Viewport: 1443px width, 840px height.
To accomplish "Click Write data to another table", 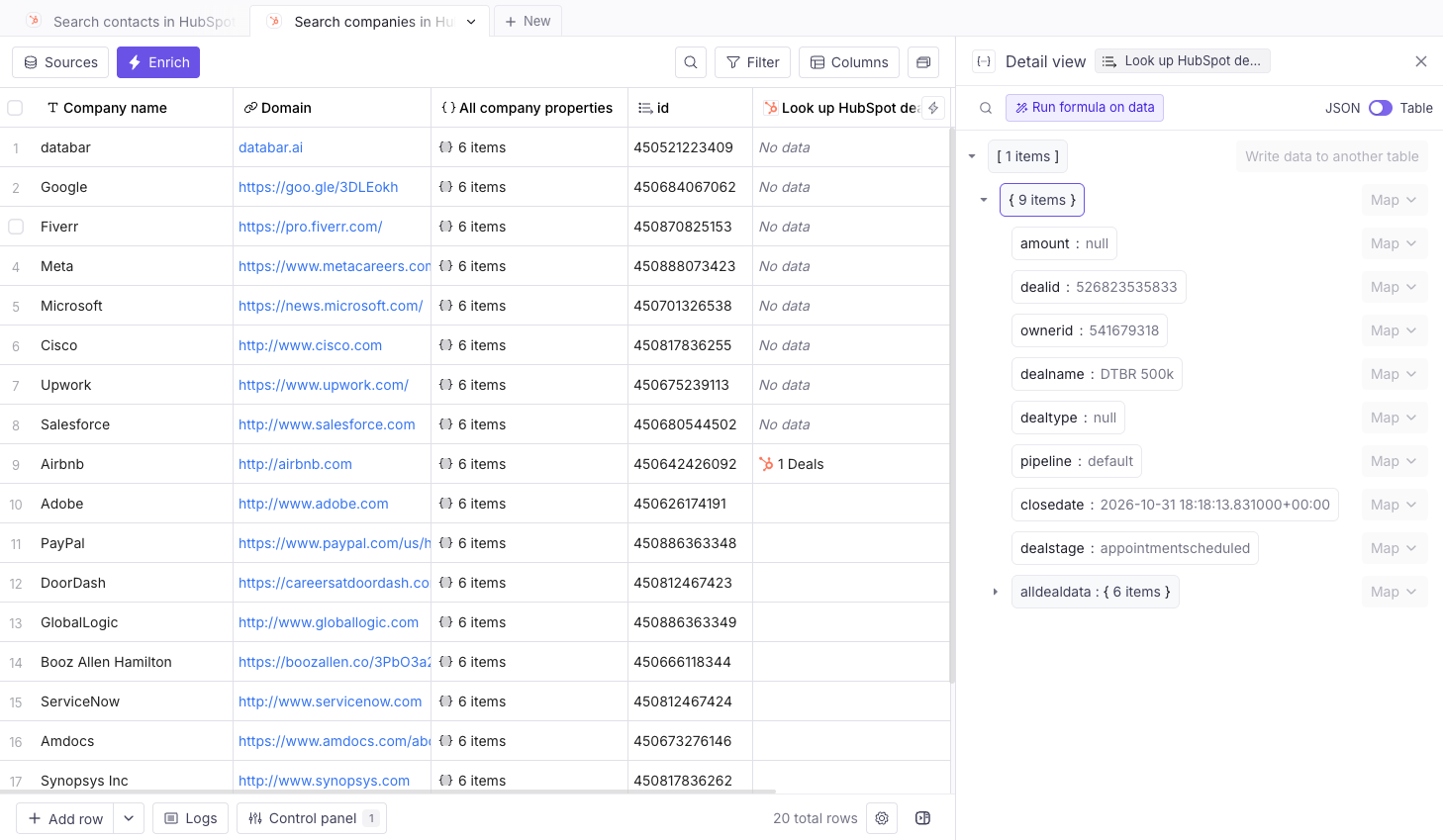I will click(1332, 156).
